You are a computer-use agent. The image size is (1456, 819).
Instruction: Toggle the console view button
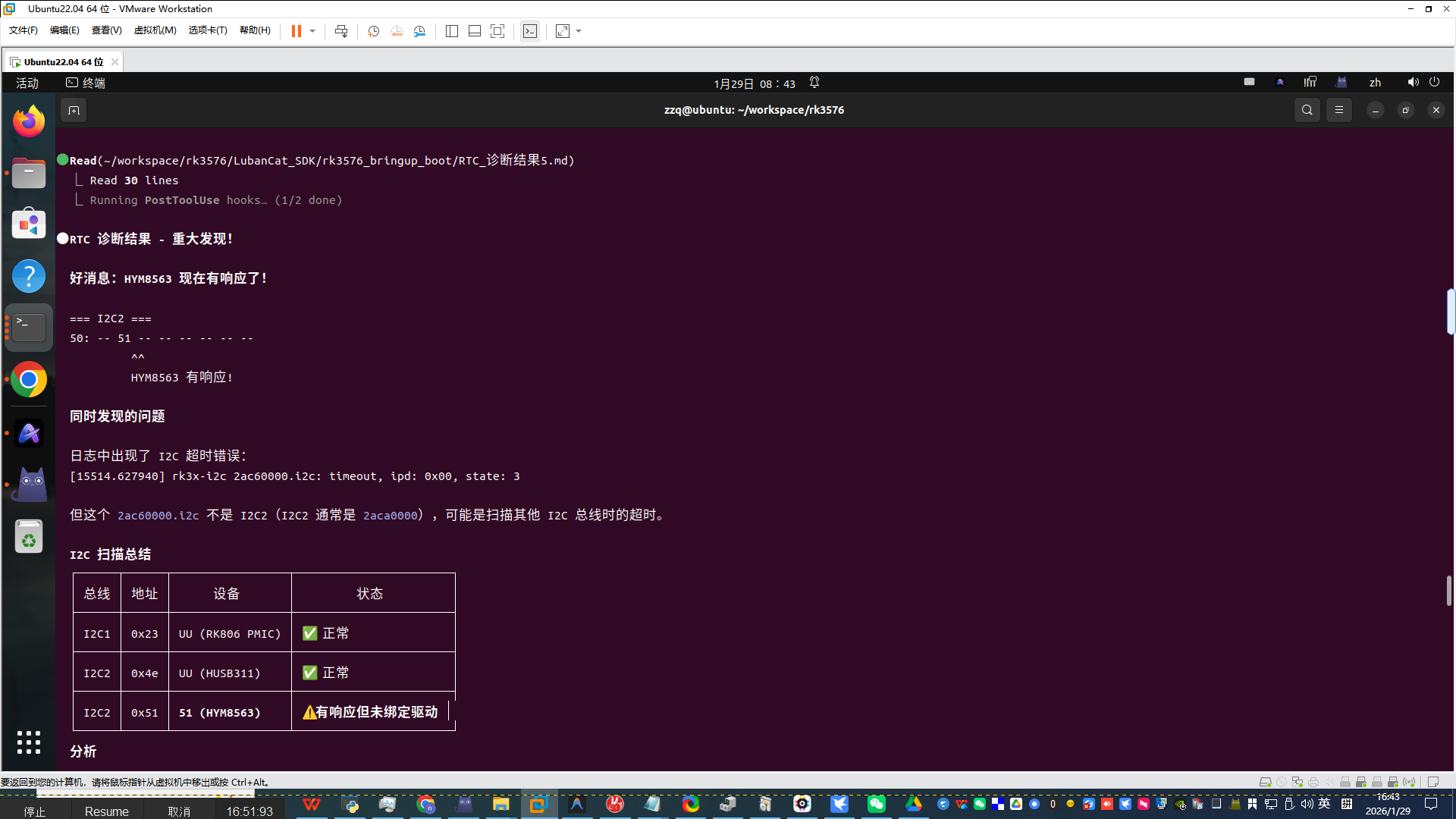[x=530, y=31]
